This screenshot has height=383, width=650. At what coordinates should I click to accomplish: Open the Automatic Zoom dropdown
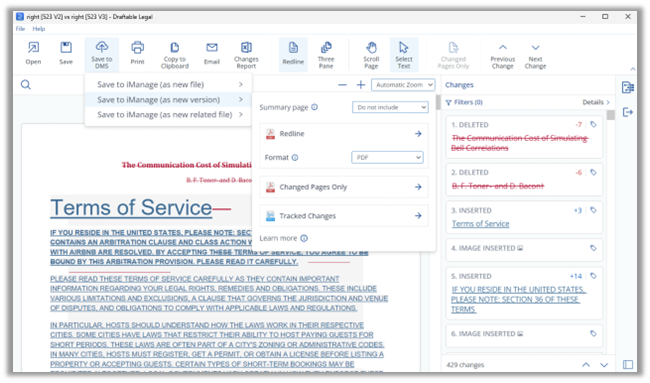click(x=403, y=85)
